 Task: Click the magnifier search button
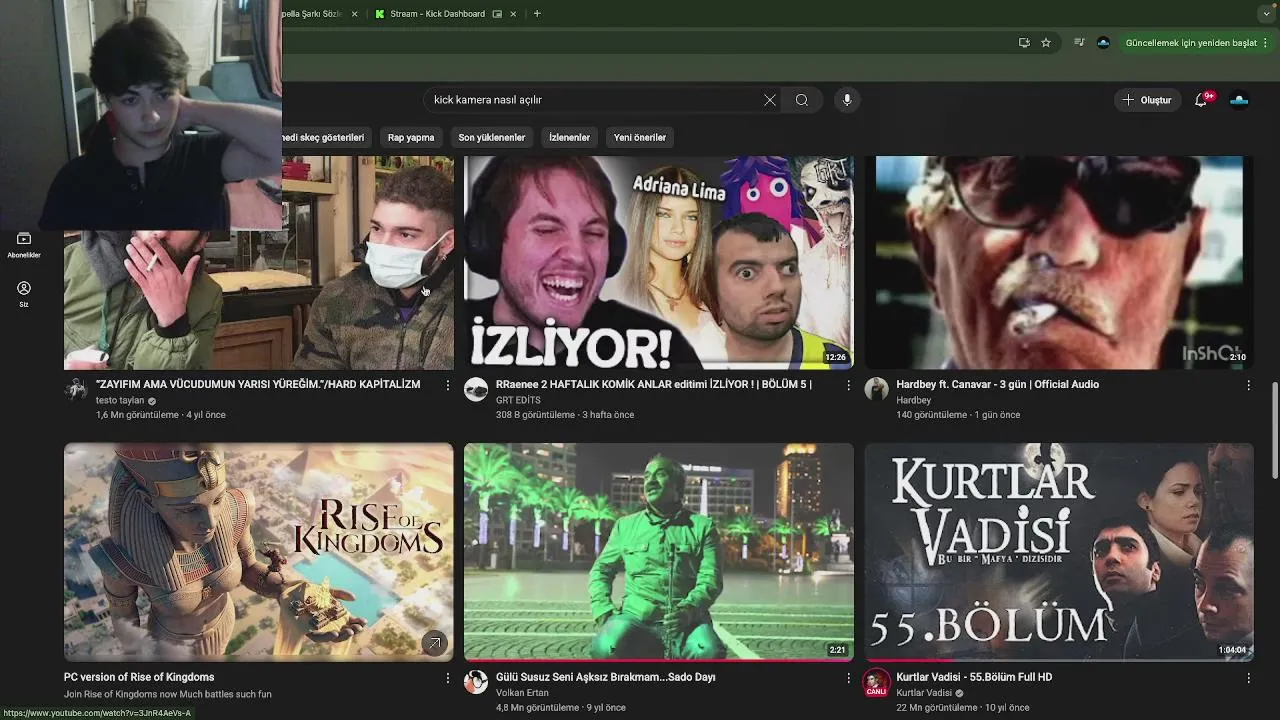click(802, 100)
